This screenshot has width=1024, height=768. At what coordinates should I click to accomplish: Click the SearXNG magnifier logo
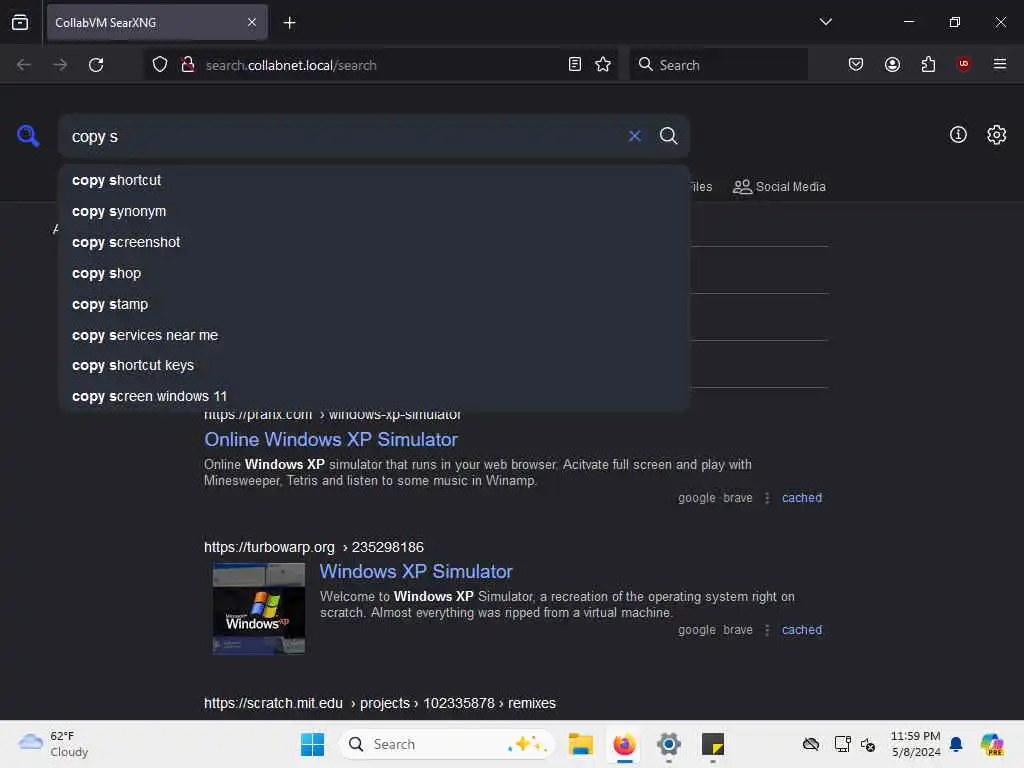click(x=28, y=136)
